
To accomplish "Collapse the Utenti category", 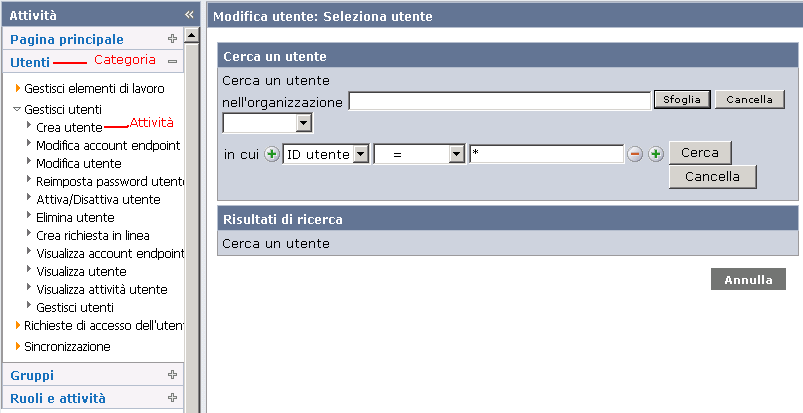I will [x=172, y=62].
